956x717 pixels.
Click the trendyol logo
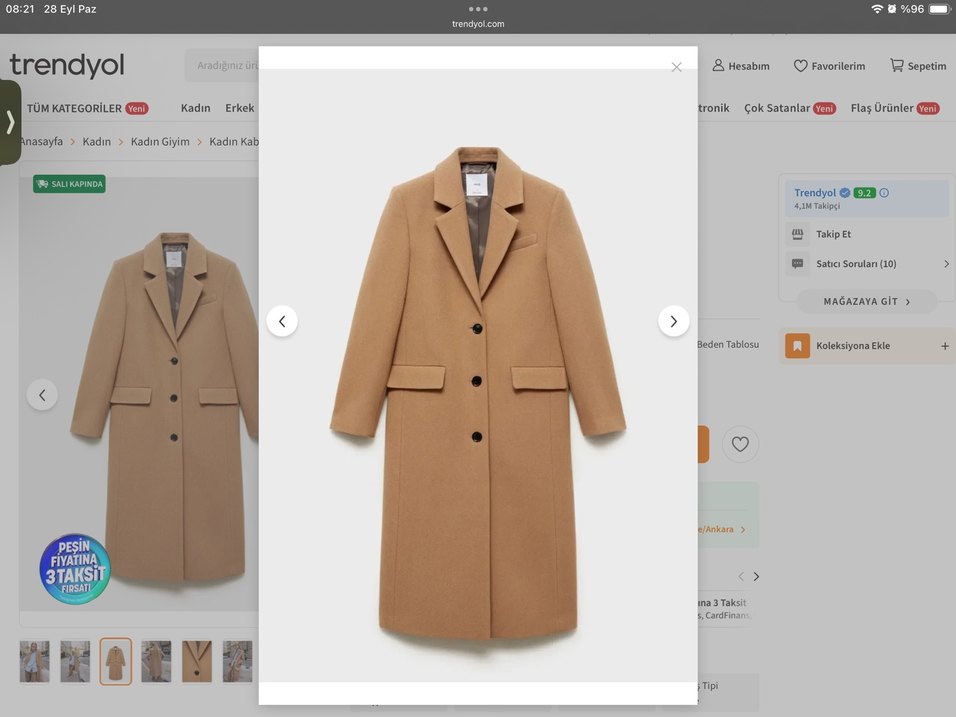click(x=67, y=66)
